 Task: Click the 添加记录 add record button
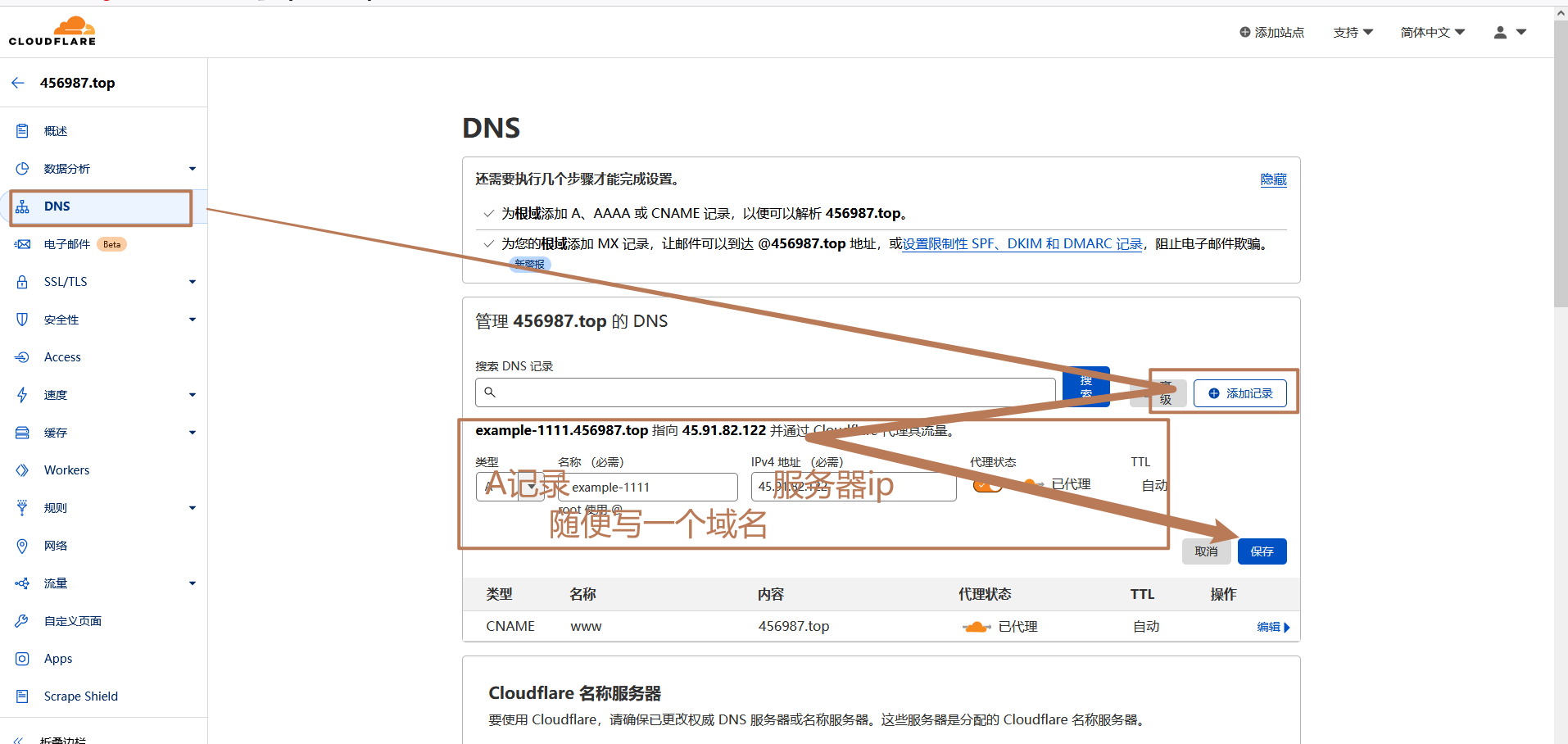point(1239,393)
